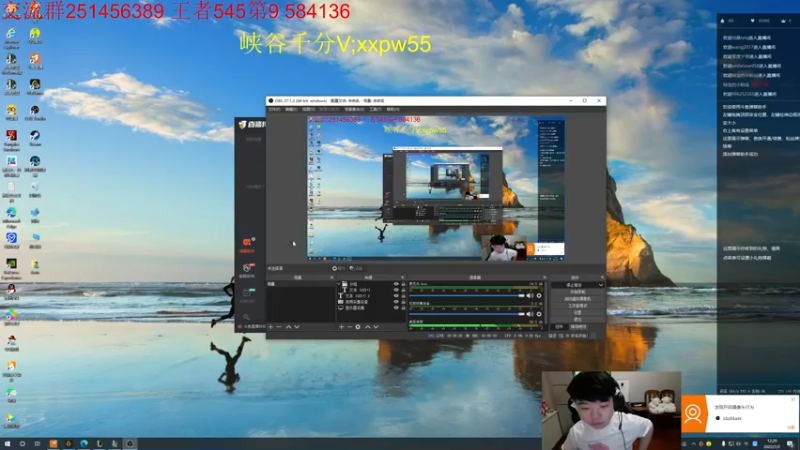Viewport: 800px width, 450px height.
Task: Move the source down in the Sources list
Action: coord(376,327)
